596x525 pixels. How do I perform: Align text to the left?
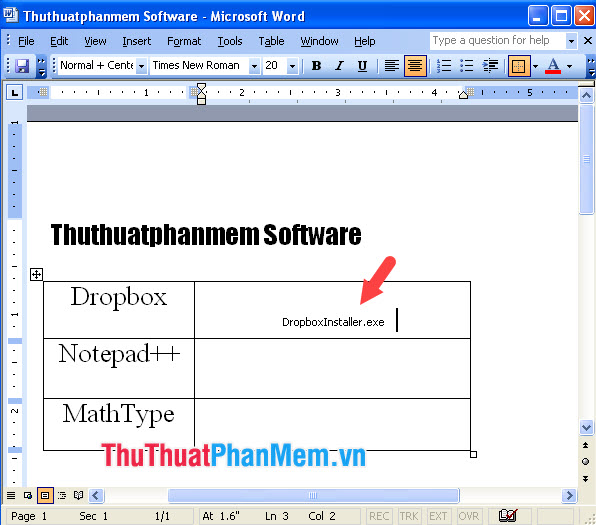tap(392, 66)
